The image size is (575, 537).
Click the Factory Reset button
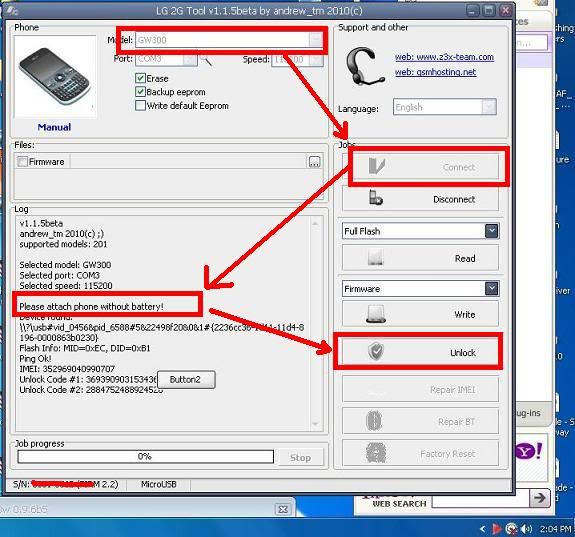point(420,453)
